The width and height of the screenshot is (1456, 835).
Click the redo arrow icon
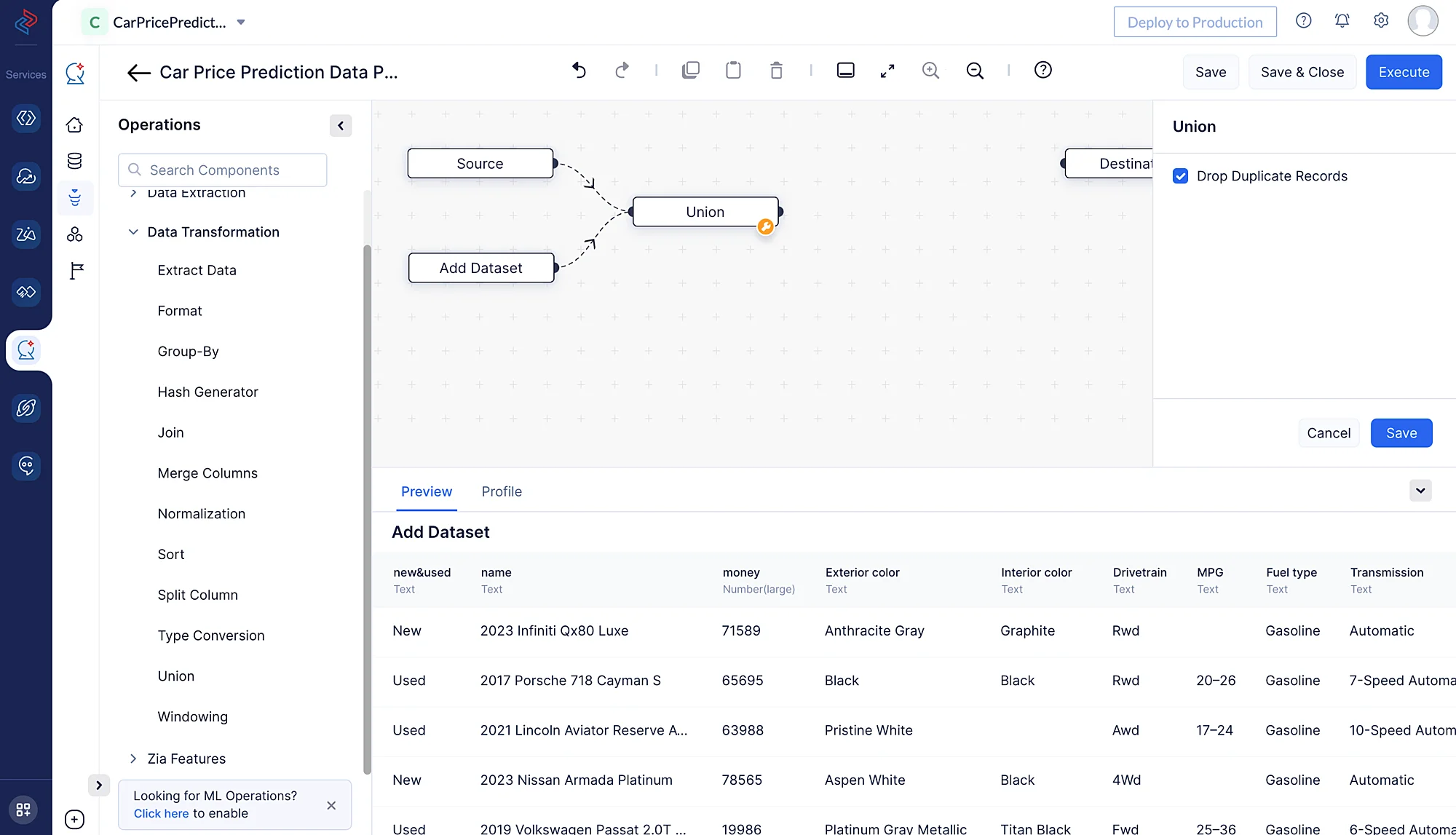point(622,71)
